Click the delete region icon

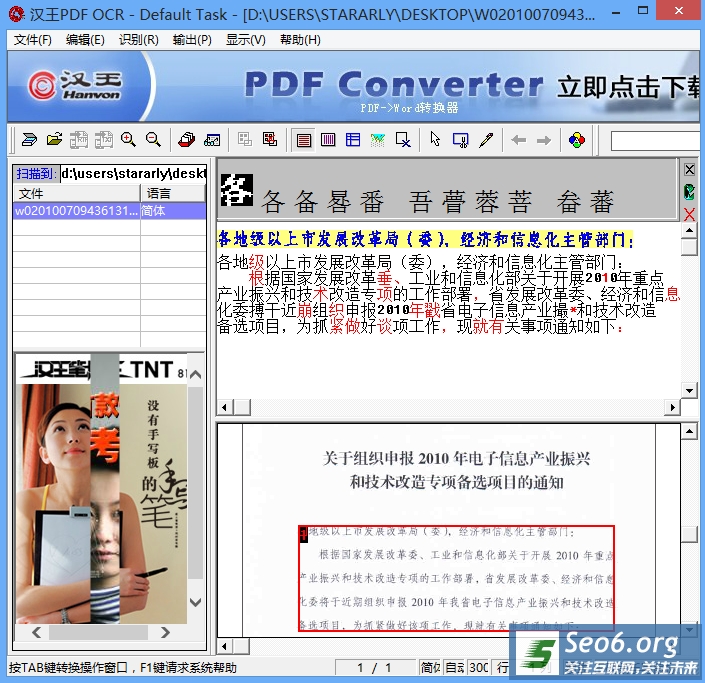click(403, 140)
